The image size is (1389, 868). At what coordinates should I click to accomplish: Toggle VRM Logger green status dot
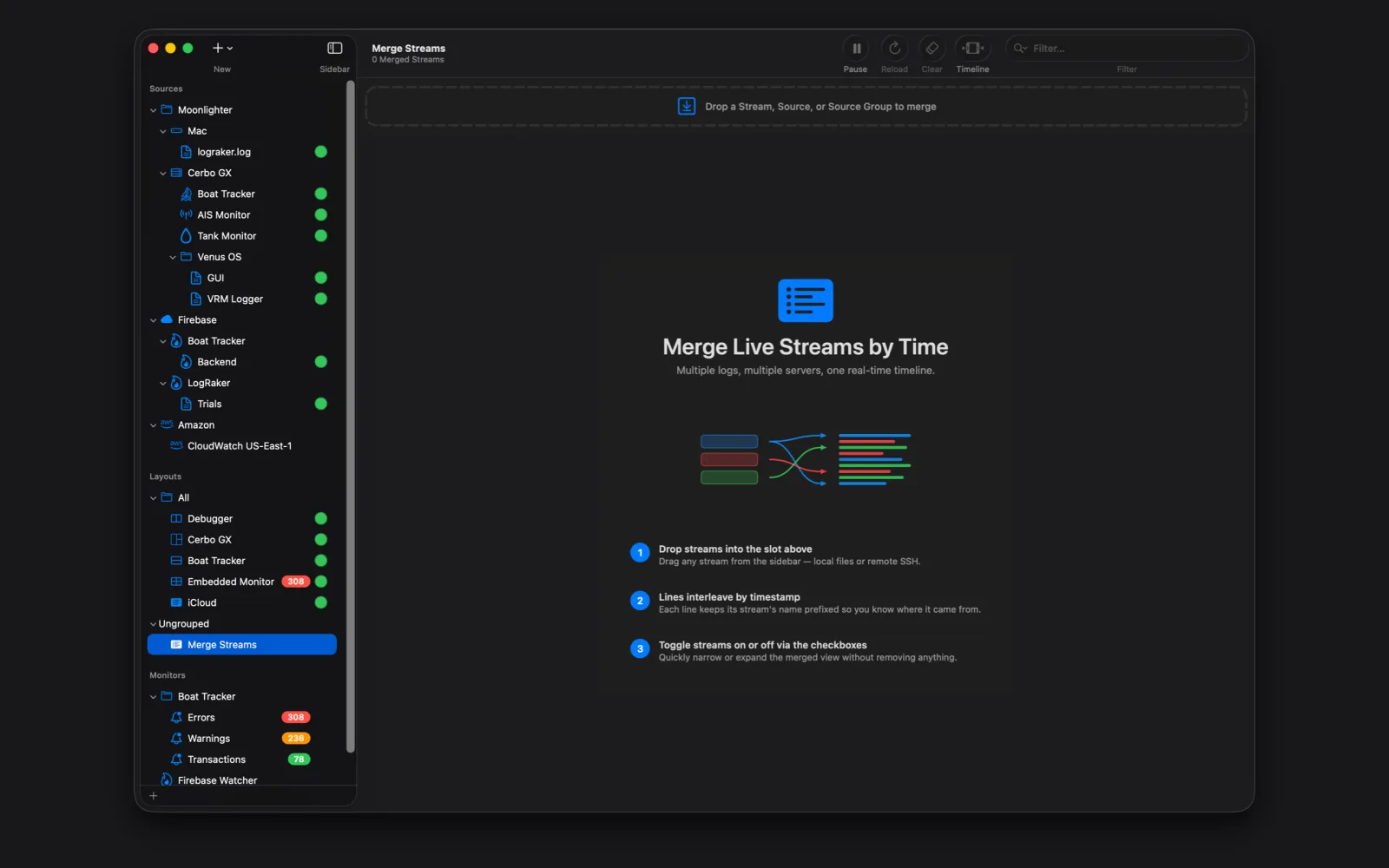coord(320,299)
